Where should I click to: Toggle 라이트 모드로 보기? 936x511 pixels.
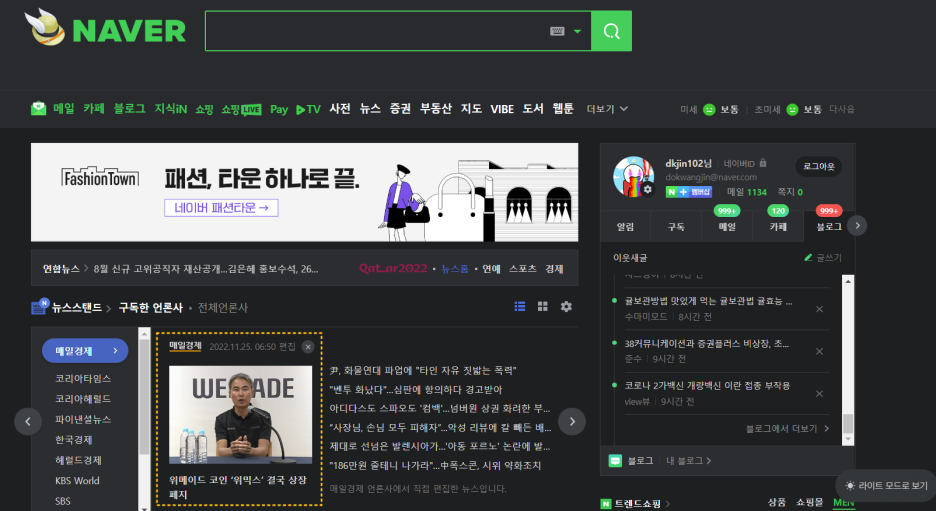click(x=886, y=485)
